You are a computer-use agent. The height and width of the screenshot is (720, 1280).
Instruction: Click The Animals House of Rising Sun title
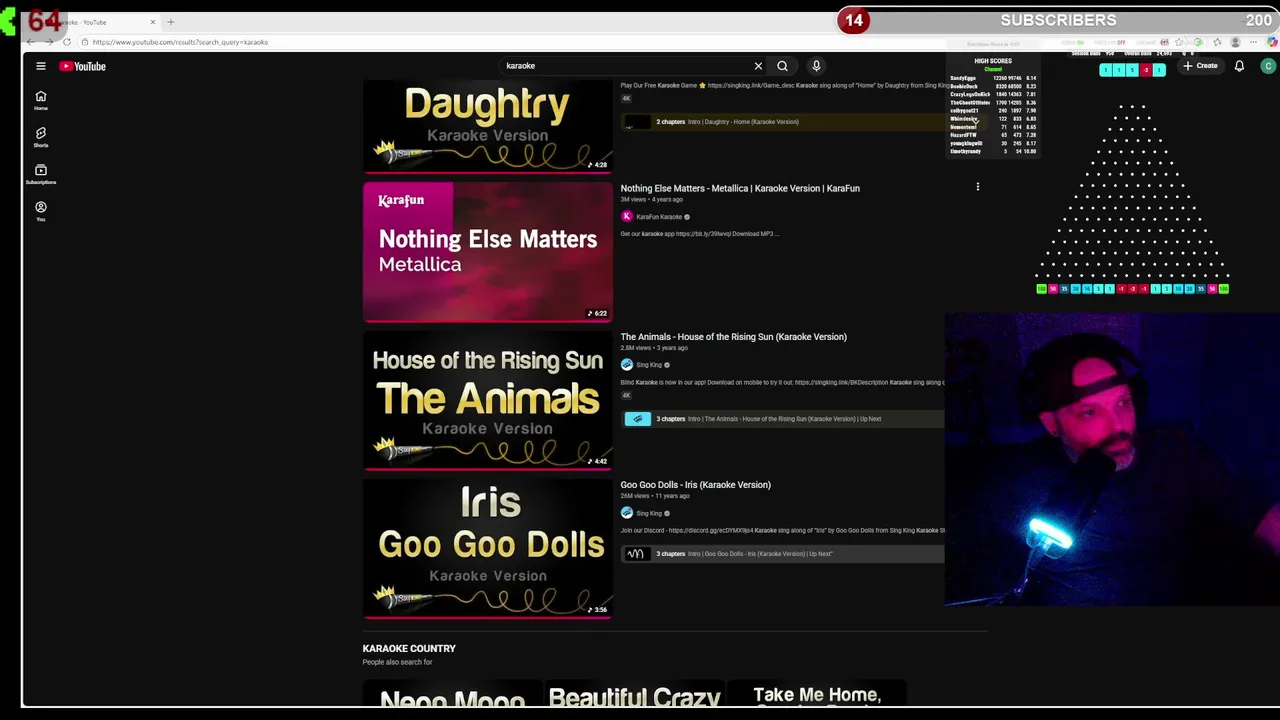pos(733,337)
